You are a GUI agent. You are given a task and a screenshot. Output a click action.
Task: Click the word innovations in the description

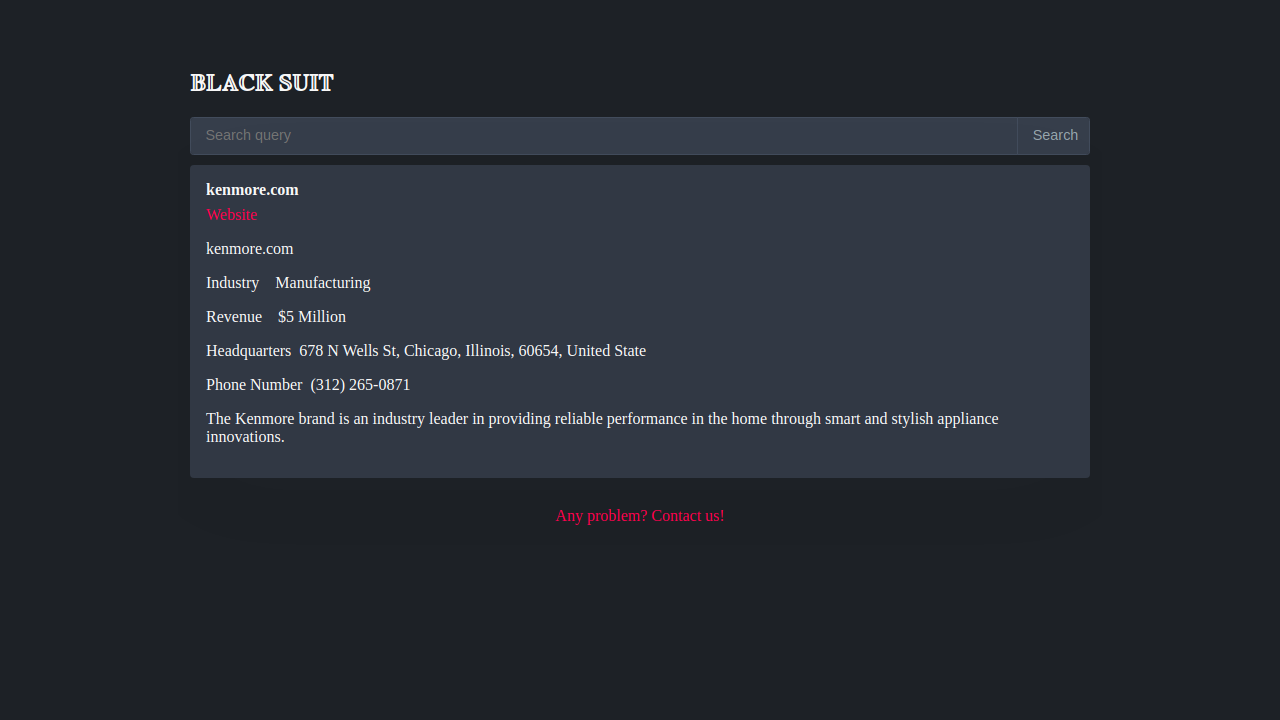coord(244,437)
